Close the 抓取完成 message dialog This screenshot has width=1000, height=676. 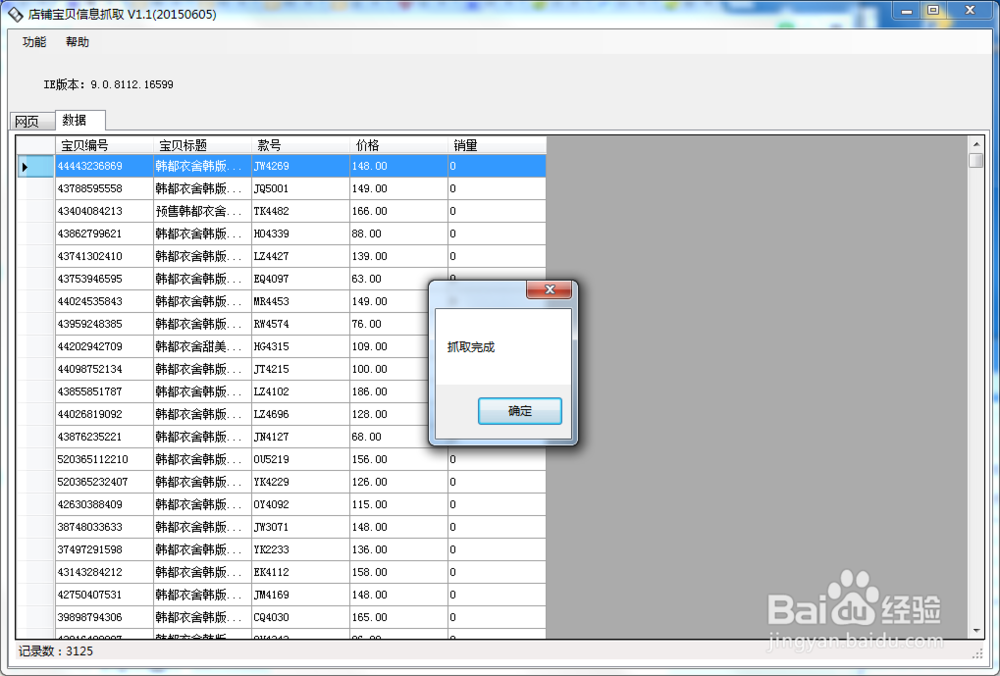(x=549, y=289)
